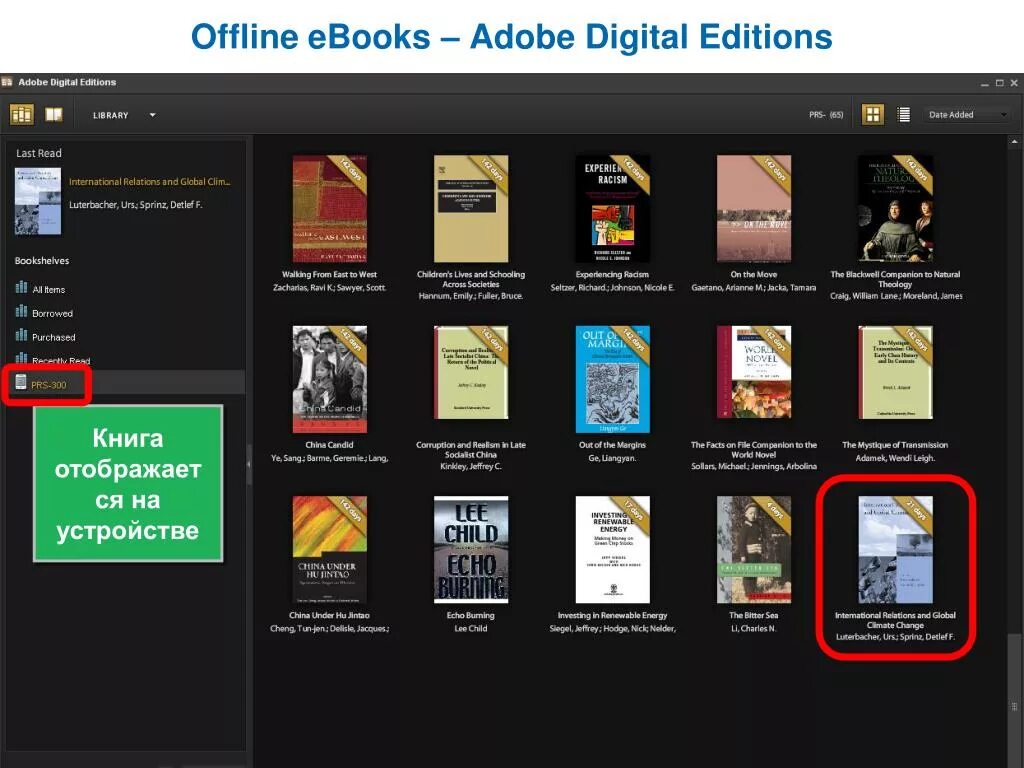Open the Out of the Margins cover

coord(612,378)
